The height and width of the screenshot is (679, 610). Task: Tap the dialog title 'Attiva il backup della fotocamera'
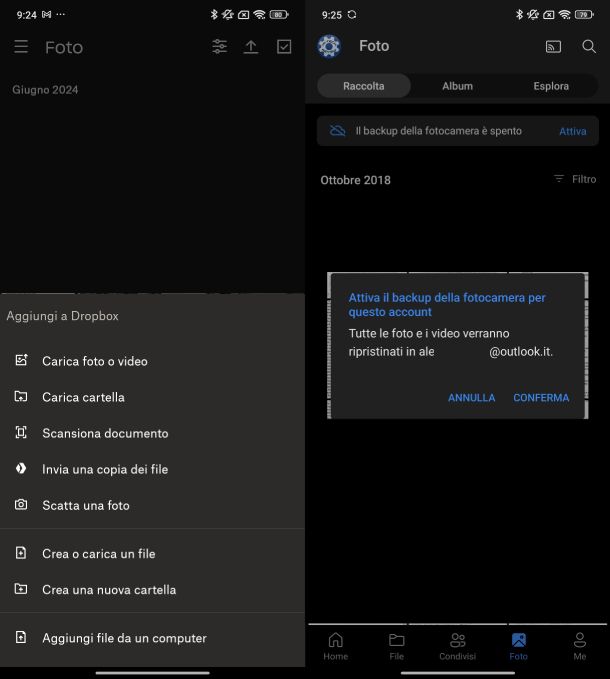[x=447, y=305]
